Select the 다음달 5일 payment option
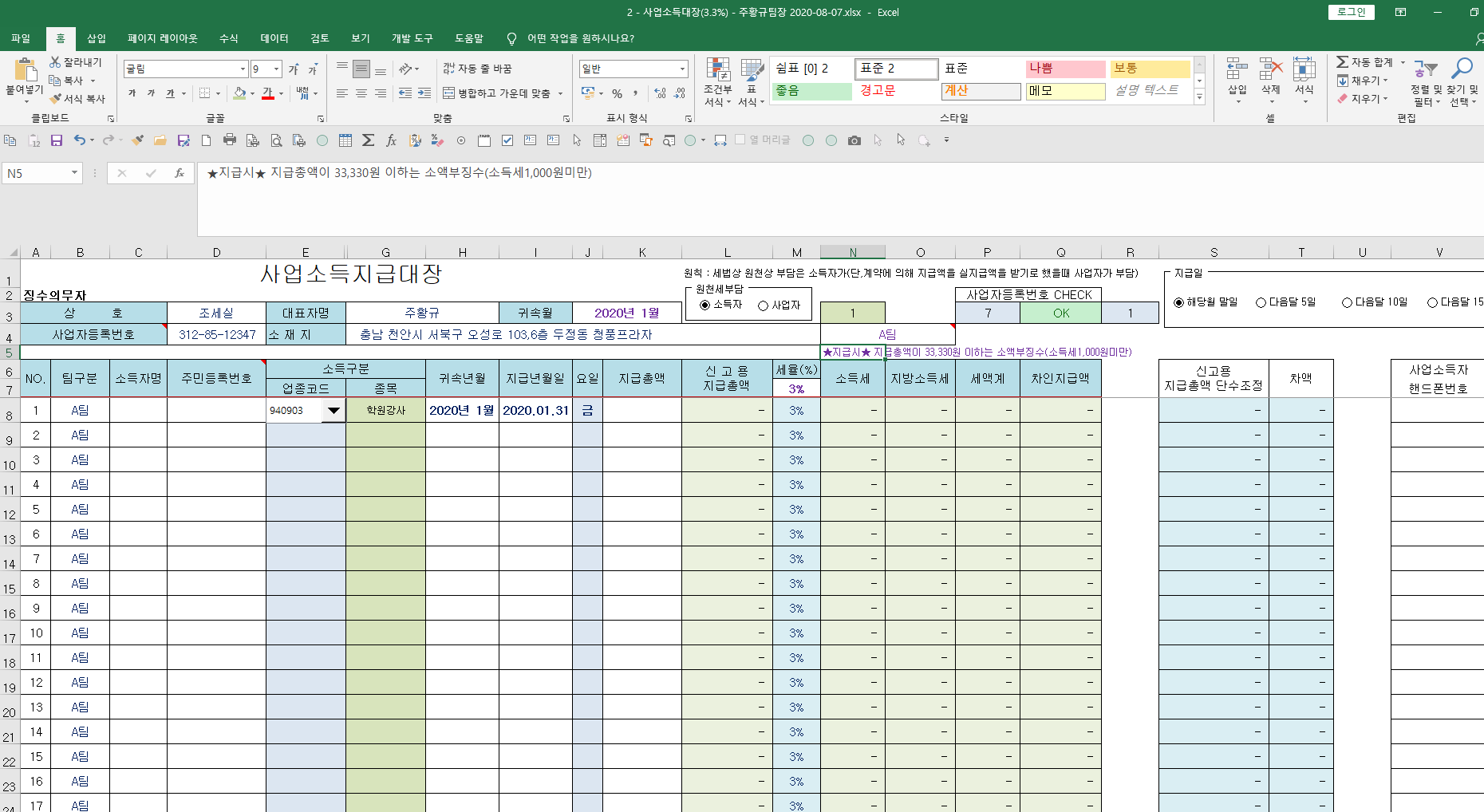The width and height of the screenshot is (1484, 812). [1261, 302]
